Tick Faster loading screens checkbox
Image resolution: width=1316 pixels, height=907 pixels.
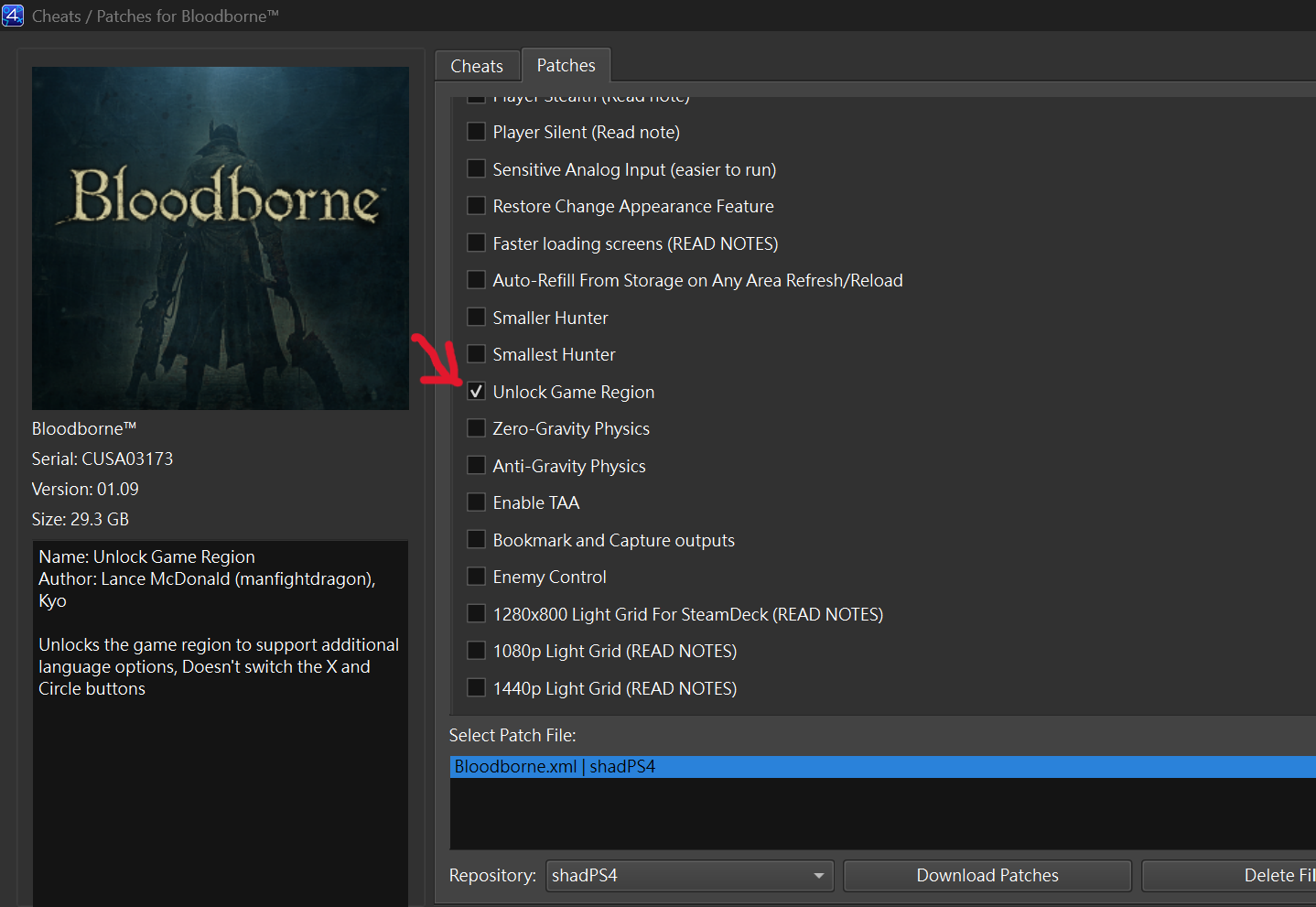point(476,243)
